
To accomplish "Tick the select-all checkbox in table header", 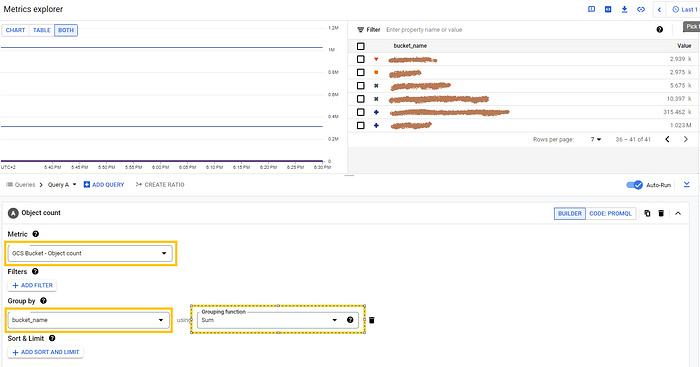I will point(361,46).
